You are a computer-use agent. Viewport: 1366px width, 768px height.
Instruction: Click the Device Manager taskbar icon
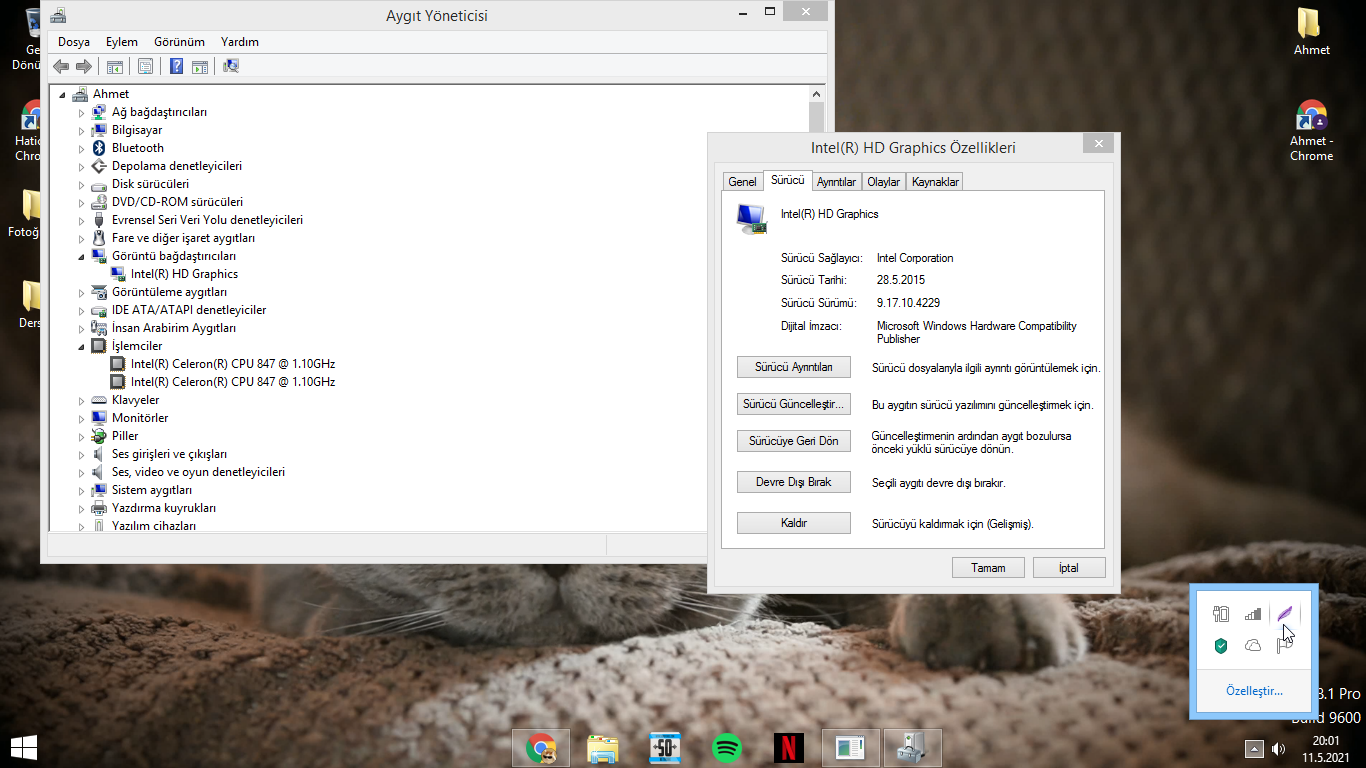click(x=913, y=747)
